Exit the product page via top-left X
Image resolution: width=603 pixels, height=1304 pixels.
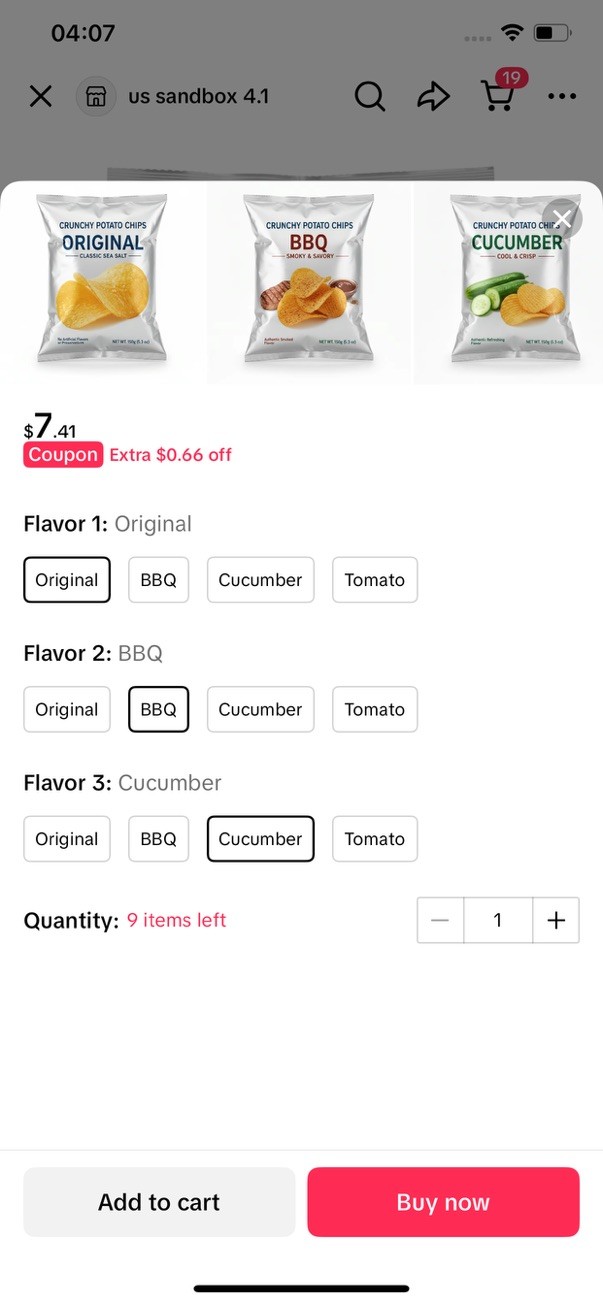point(40,96)
